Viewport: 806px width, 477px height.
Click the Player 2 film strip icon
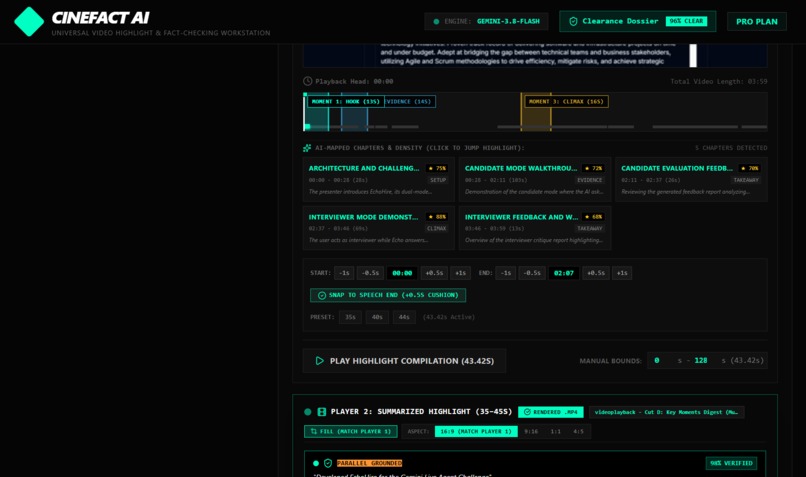[322, 412]
